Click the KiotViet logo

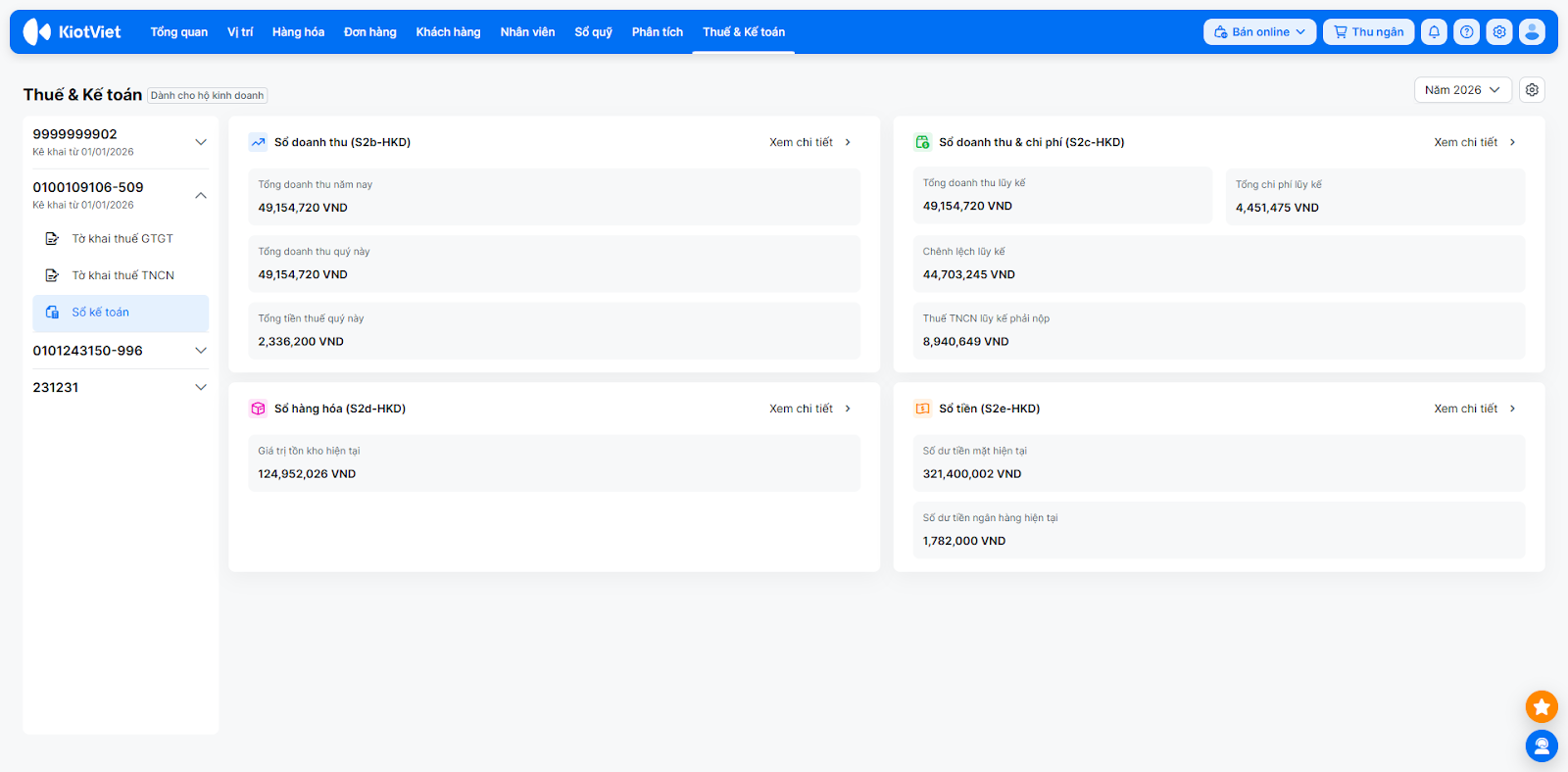tap(73, 31)
